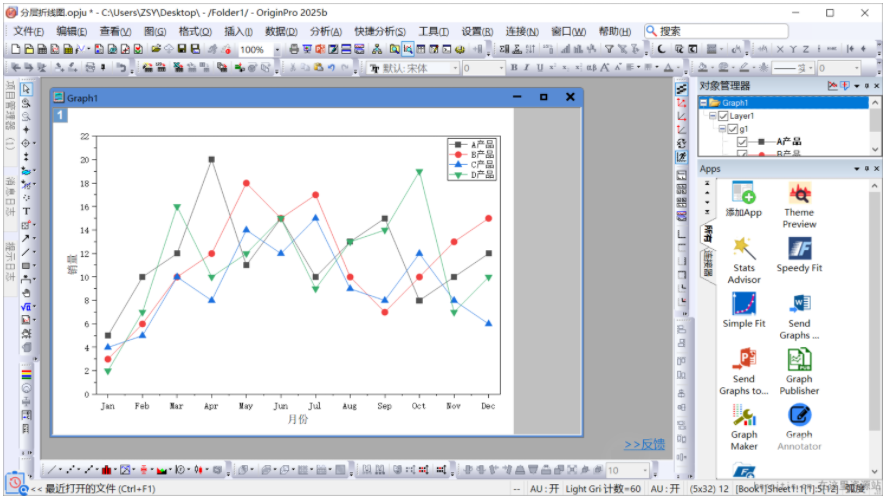The image size is (885, 498).
Task: Click the >>反馈 feedback link
Action: [644, 444]
